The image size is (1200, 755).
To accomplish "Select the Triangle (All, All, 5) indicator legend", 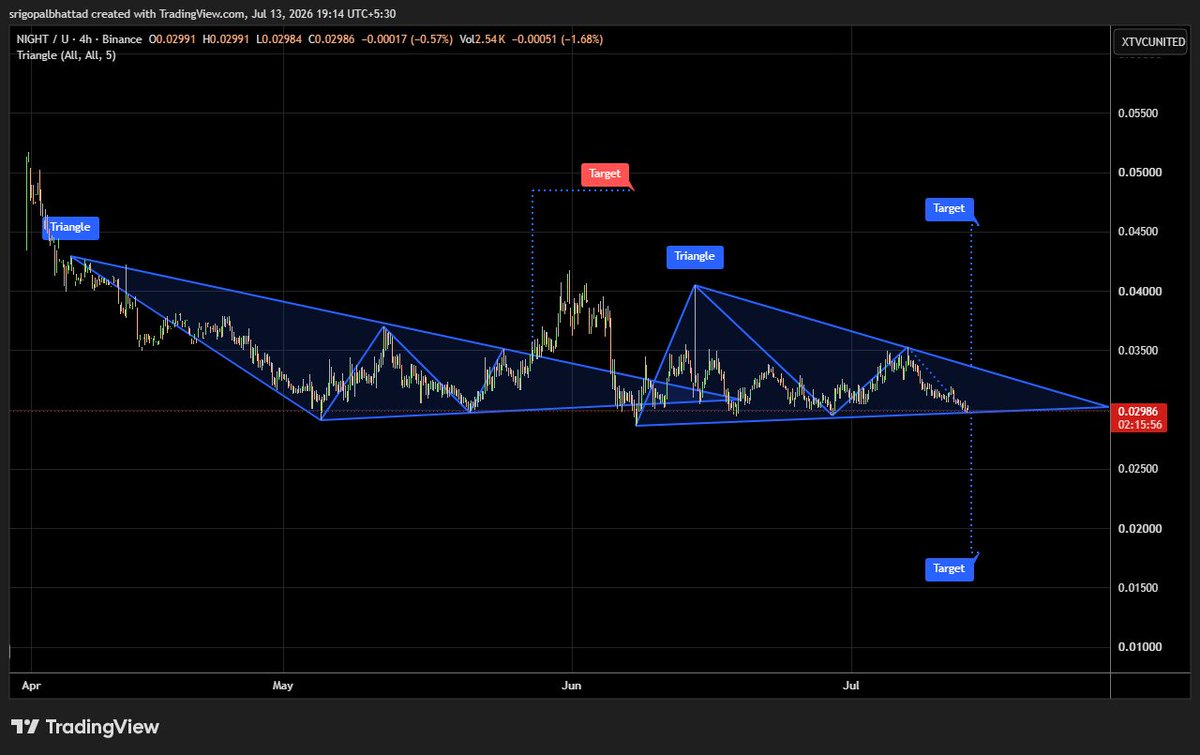I will pyautogui.click(x=66, y=54).
